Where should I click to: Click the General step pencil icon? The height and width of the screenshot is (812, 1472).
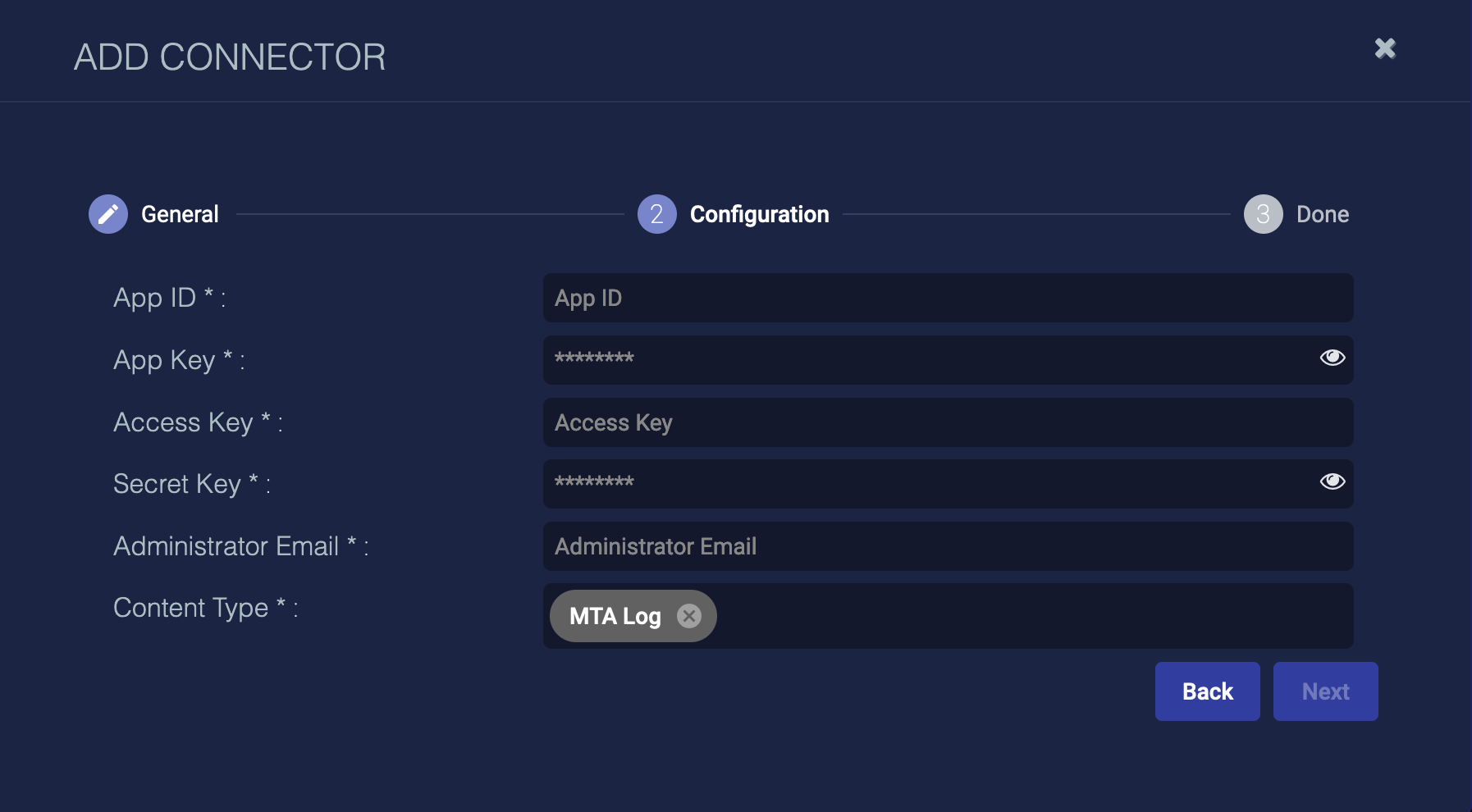click(x=108, y=214)
